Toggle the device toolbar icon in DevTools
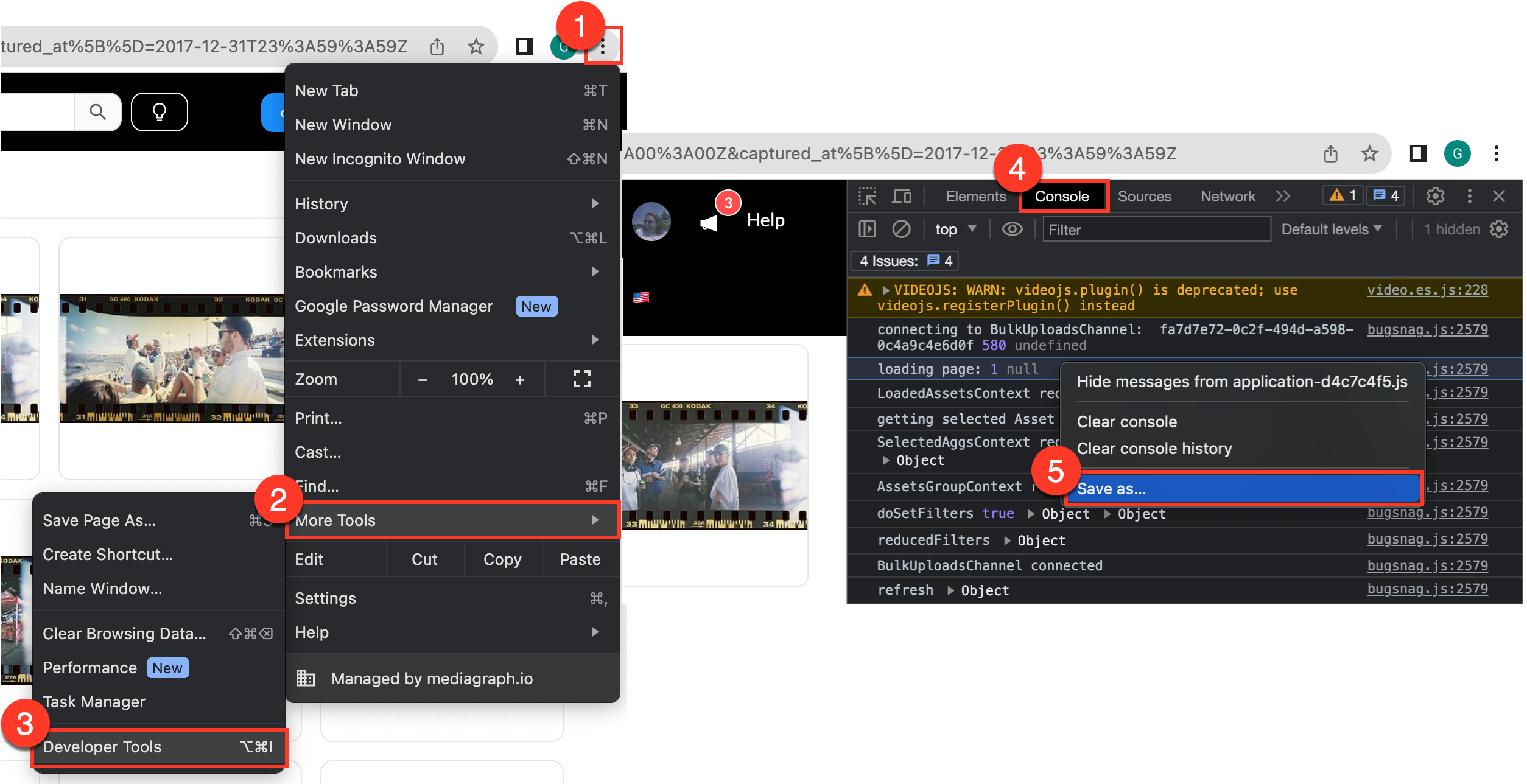 coord(901,196)
